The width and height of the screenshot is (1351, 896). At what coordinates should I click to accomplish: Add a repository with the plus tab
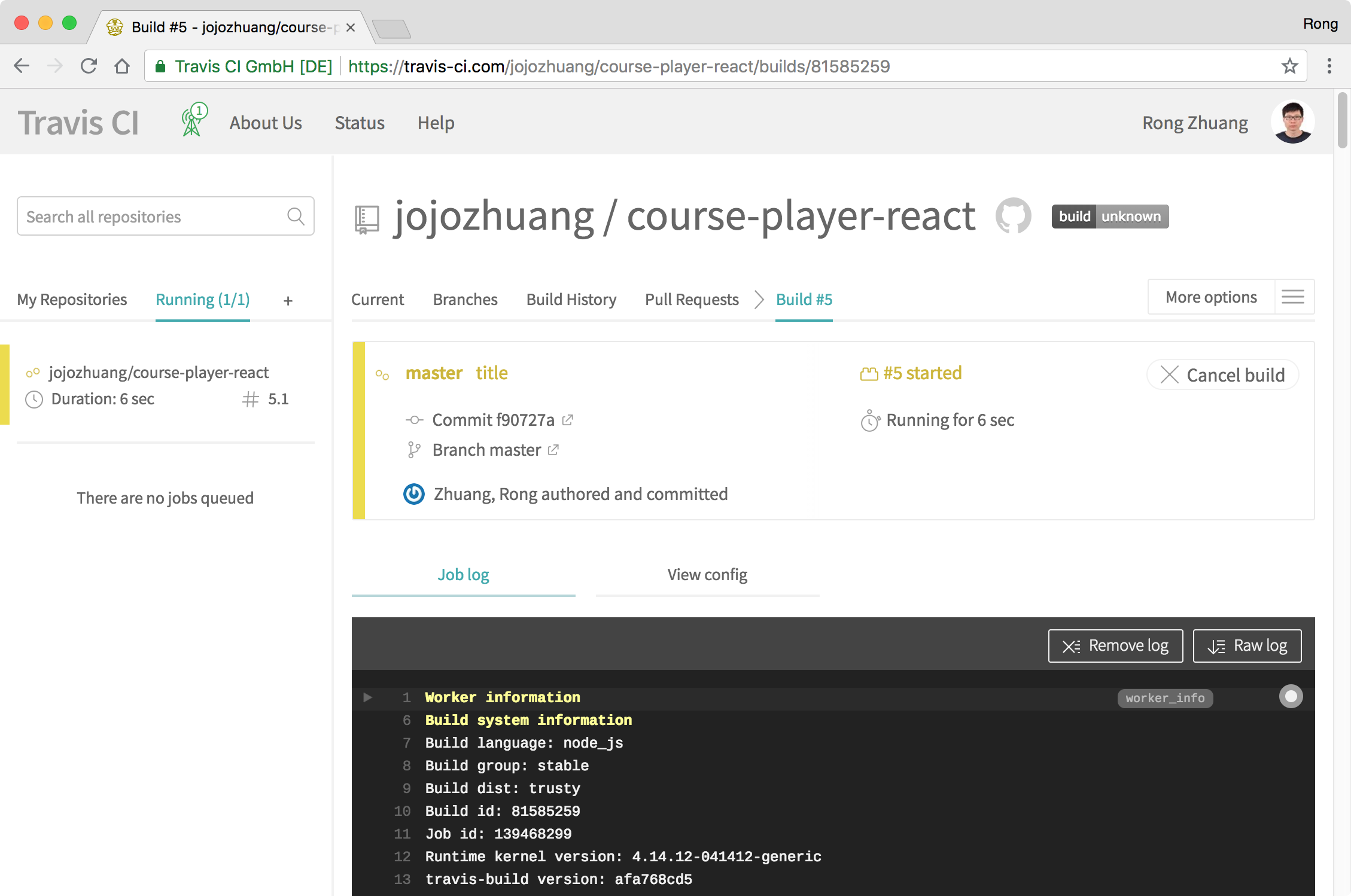(x=288, y=300)
